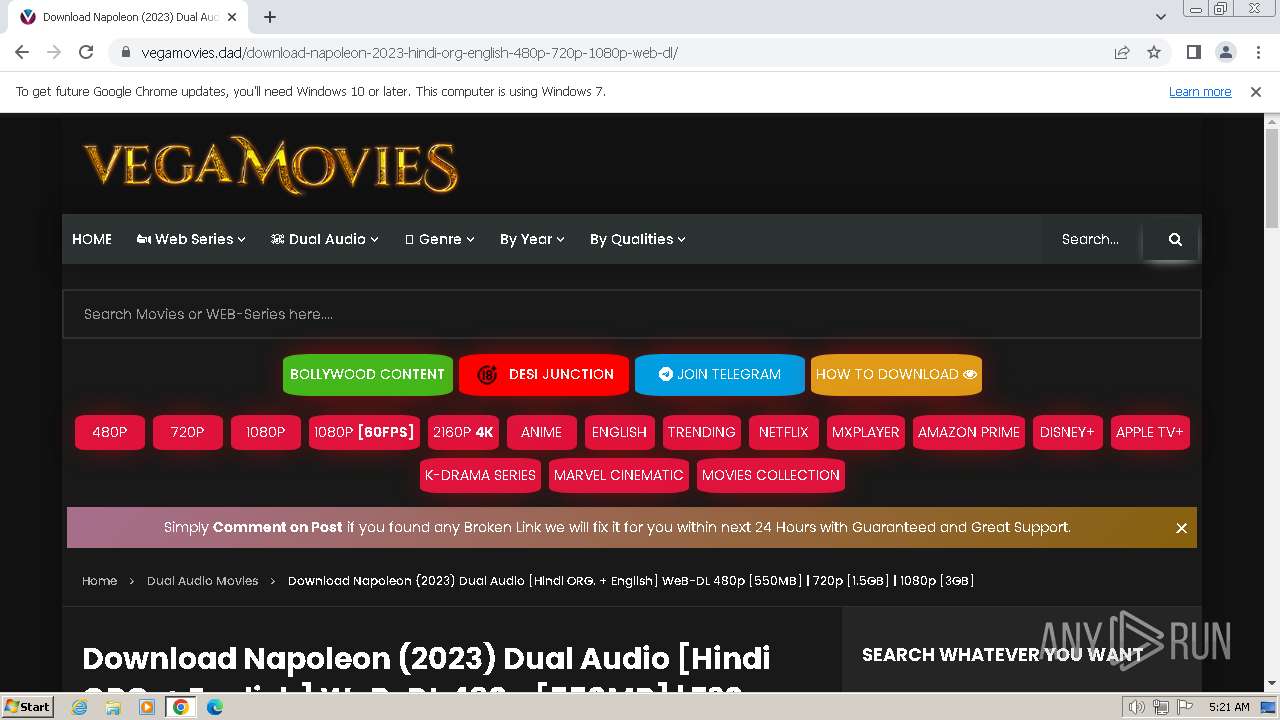1280x720 pixels.
Task: Expand the Dual Audio menu
Action: click(x=324, y=239)
